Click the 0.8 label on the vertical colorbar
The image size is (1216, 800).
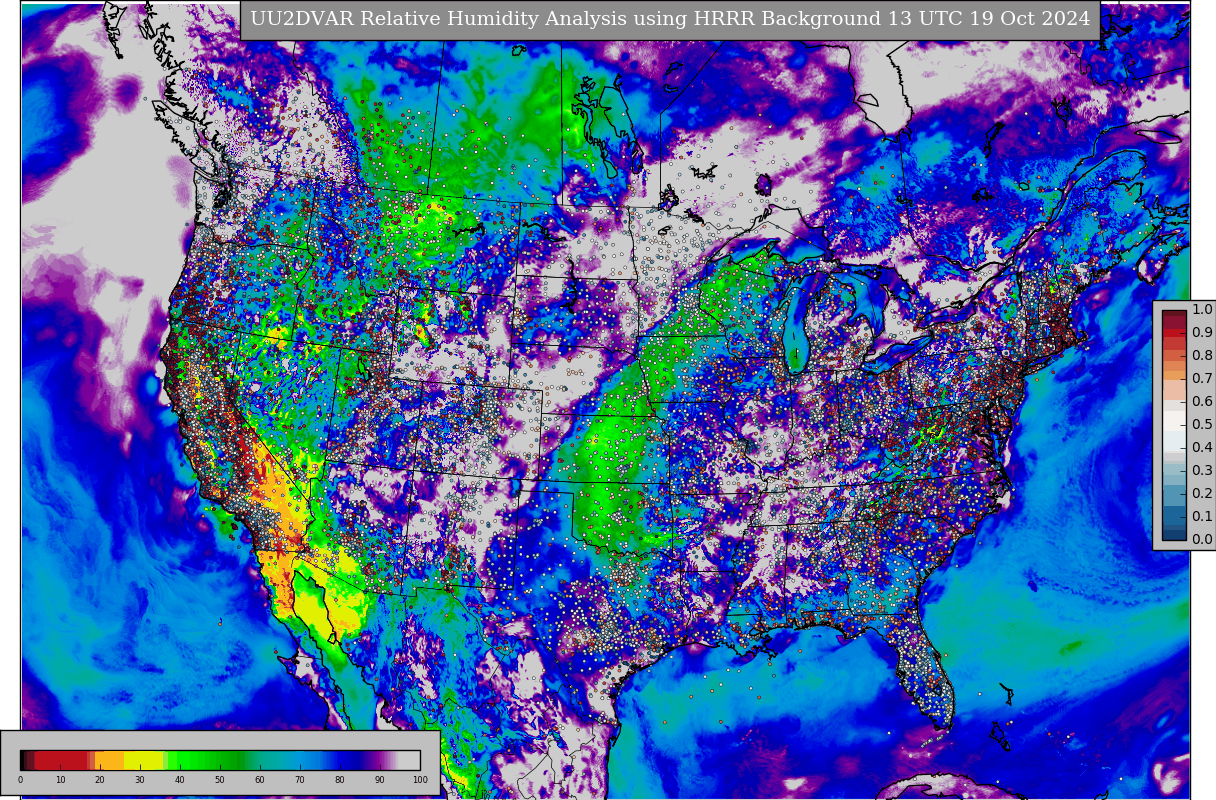click(1202, 356)
